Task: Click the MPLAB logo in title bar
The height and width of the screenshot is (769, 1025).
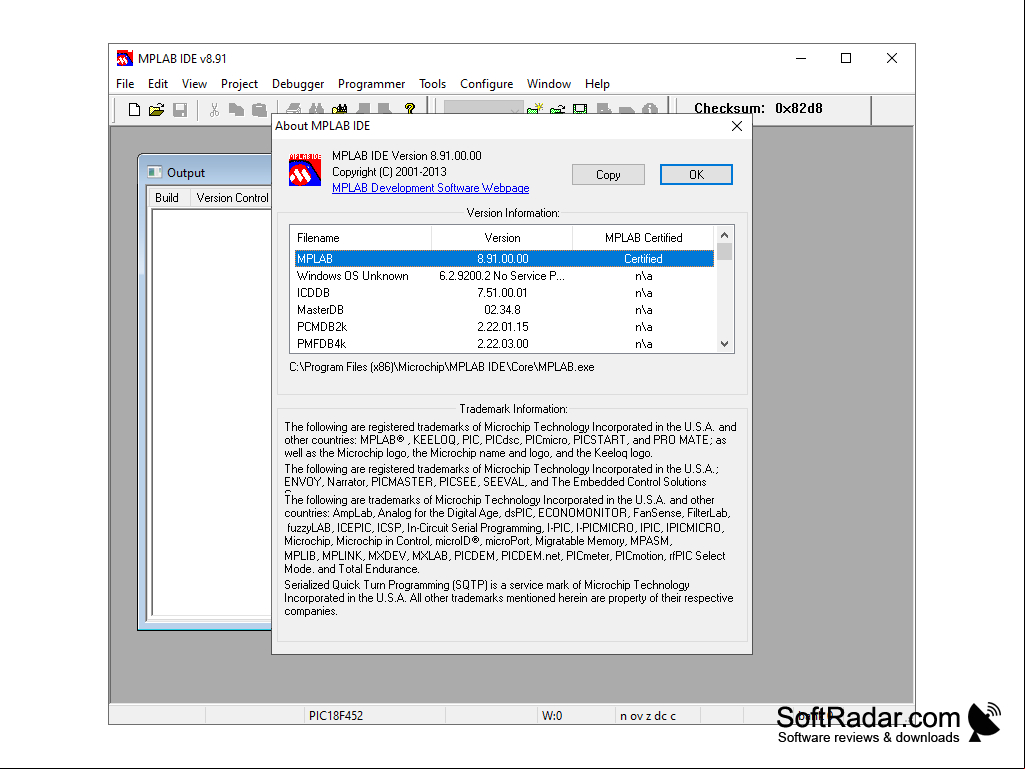Action: [x=124, y=58]
